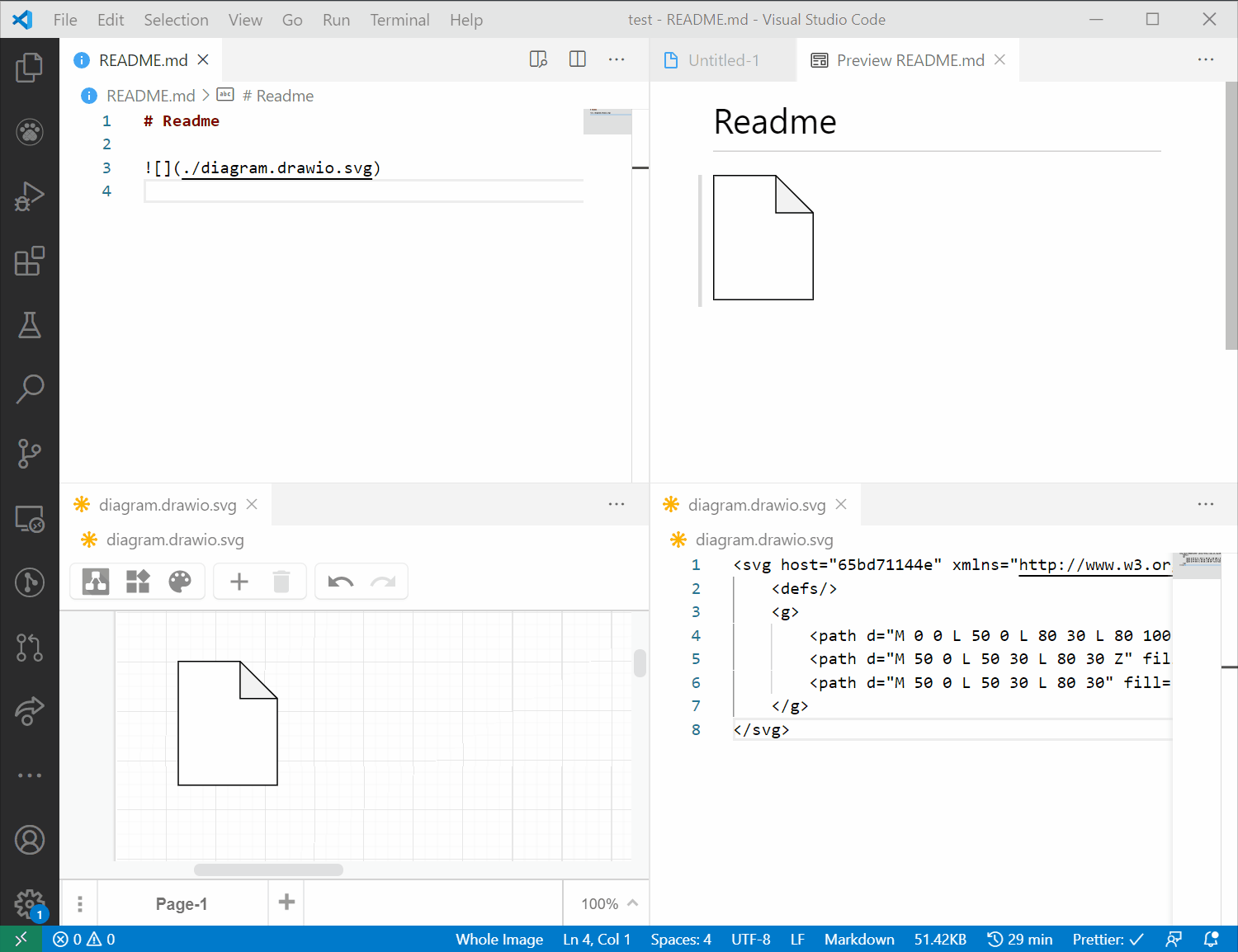
Task: Open the Search view
Action: (30, 389)
